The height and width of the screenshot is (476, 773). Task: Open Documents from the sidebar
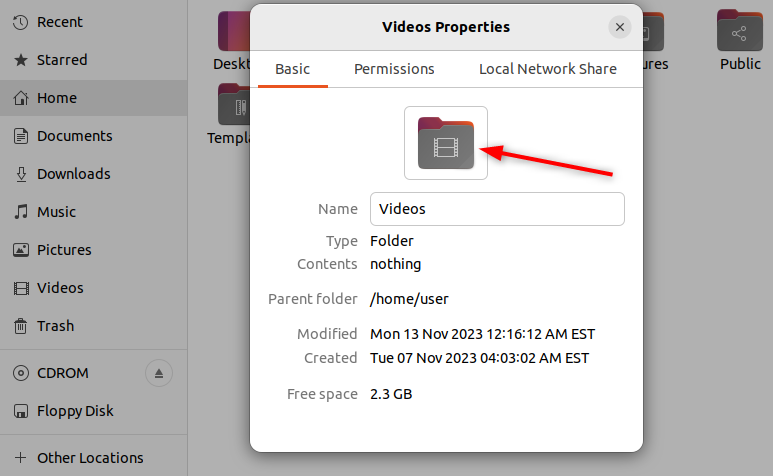74,136
